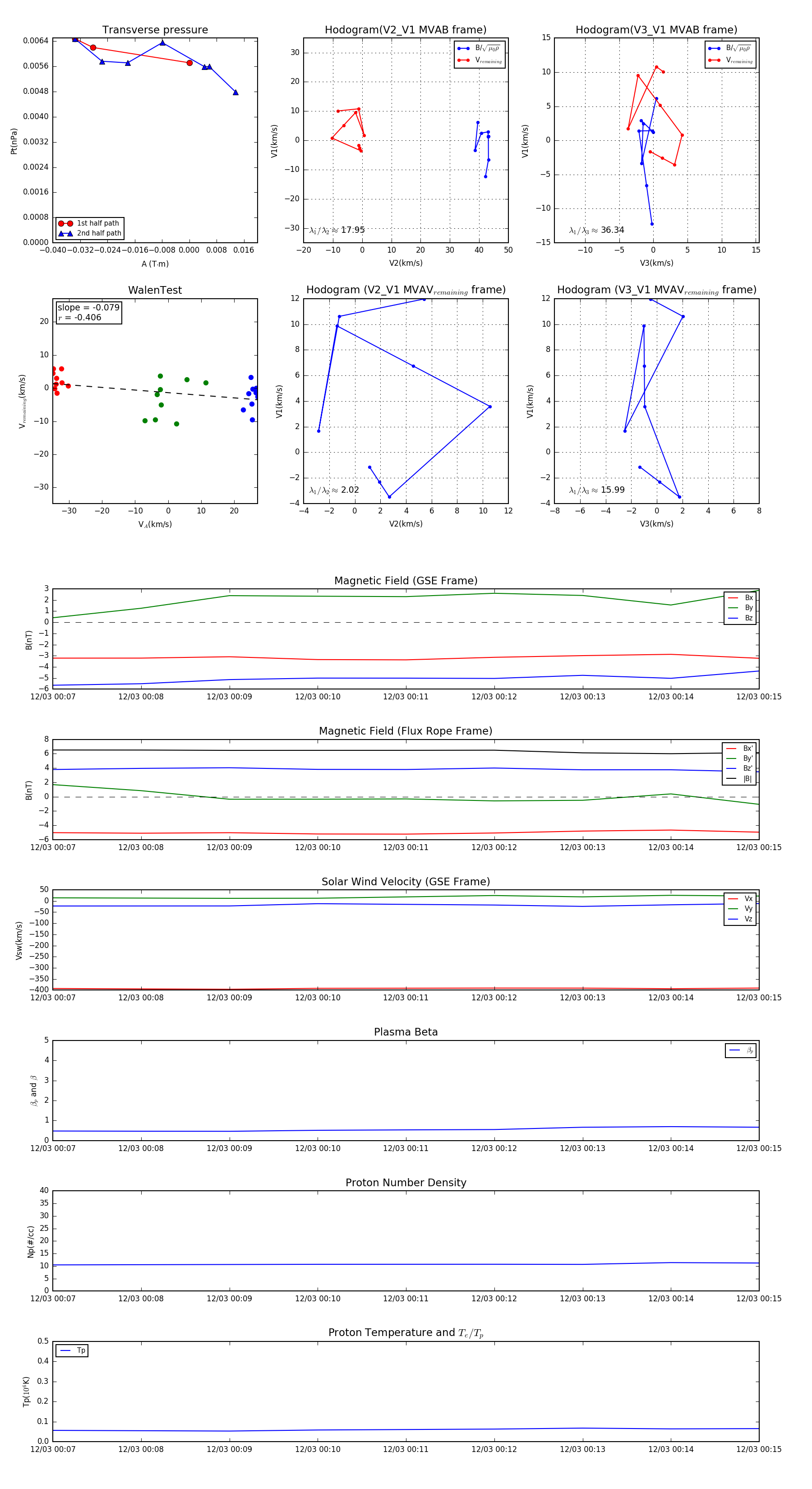Click the 'A (T·m)' x-axis label
This screenshot has height=1489, width=812.
[155, 264]
